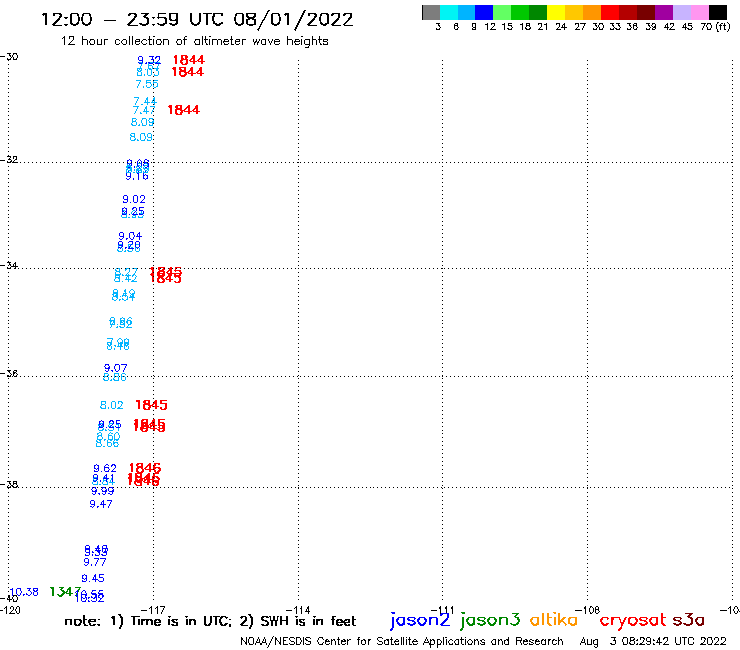This screenshot has width=740, height=650.
Task: Click the green 'jason3' satellite legend label
Action: click(490, 620)
